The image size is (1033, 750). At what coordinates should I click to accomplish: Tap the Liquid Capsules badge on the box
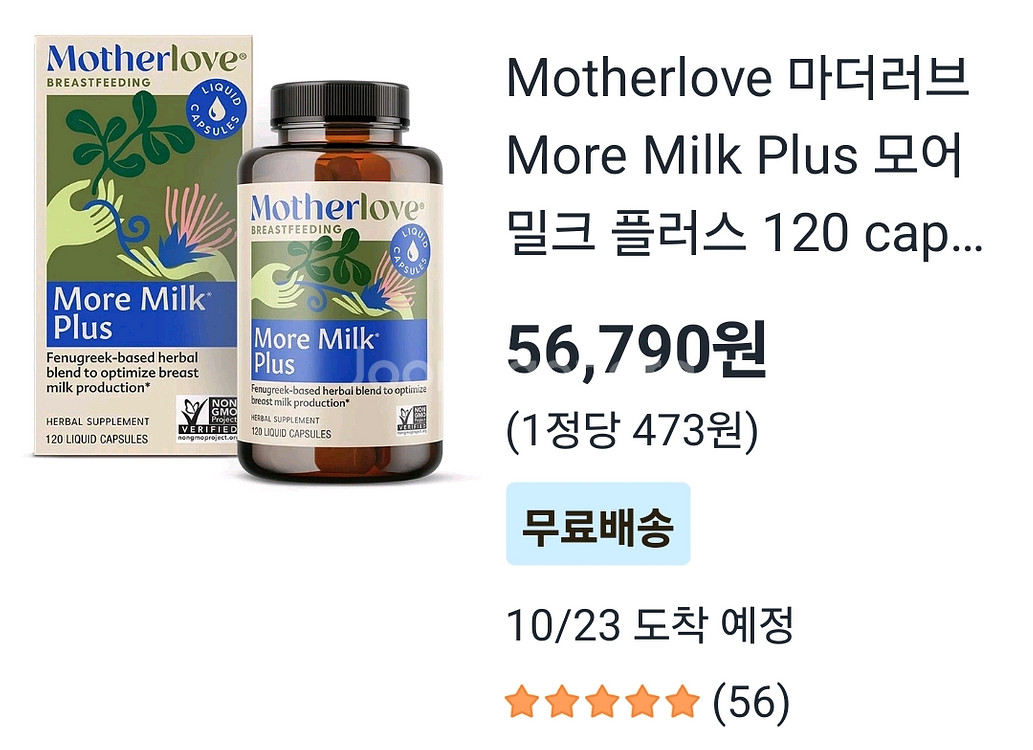click(216, 109)
